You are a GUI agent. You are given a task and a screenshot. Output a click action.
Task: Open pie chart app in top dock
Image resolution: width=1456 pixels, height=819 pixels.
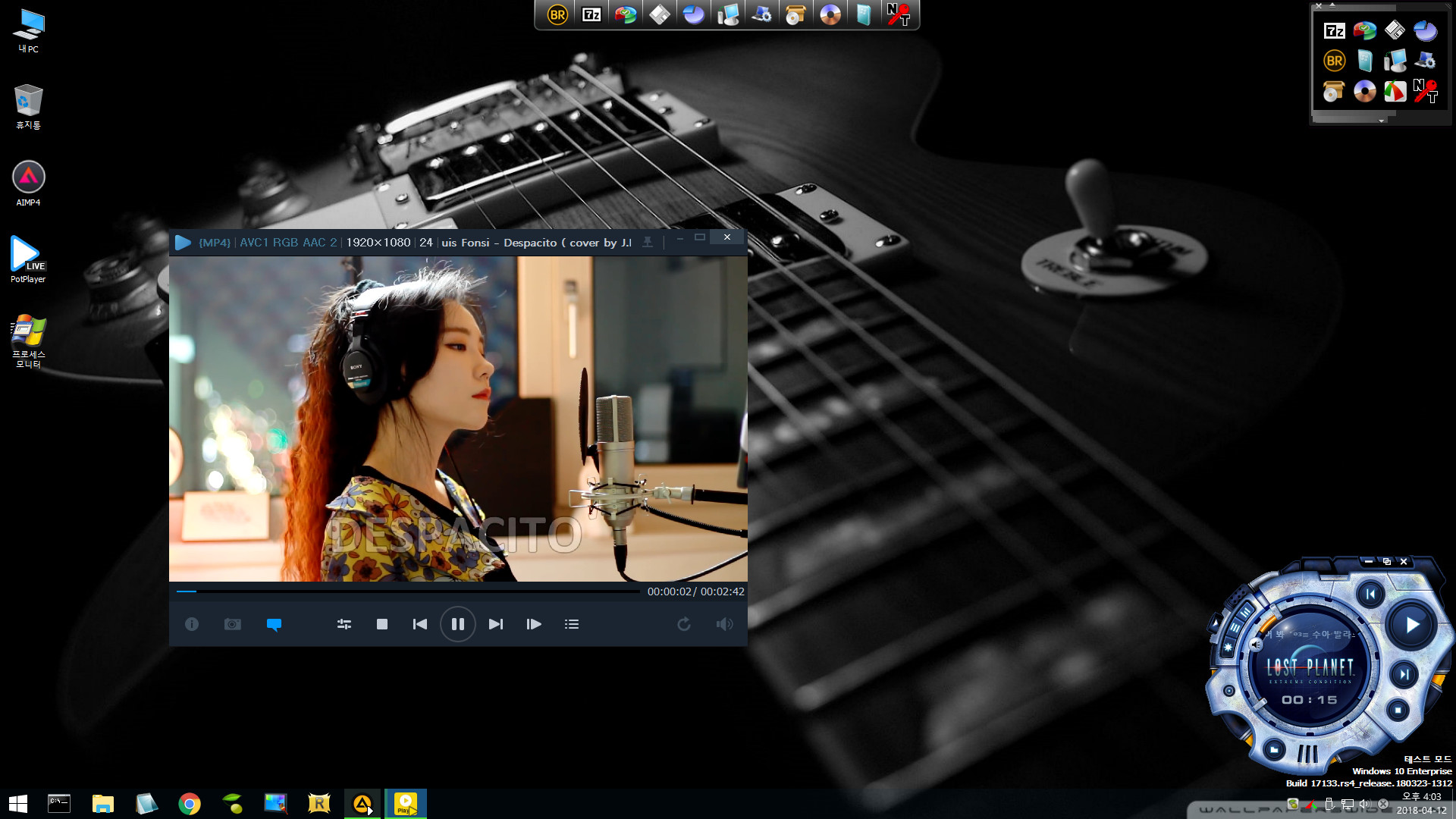(x=694, y=14)
